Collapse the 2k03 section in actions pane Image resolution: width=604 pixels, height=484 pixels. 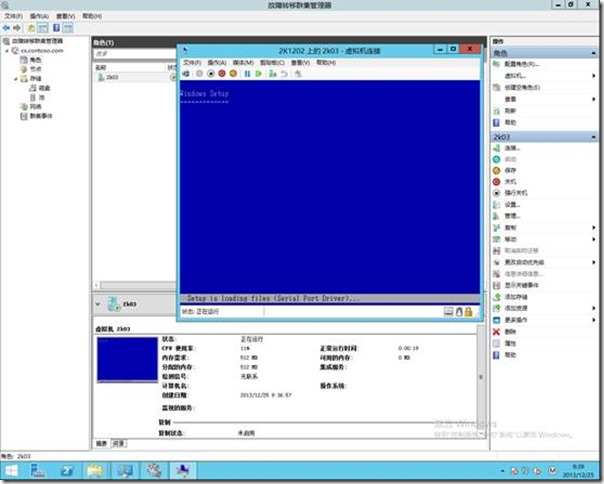593,137
